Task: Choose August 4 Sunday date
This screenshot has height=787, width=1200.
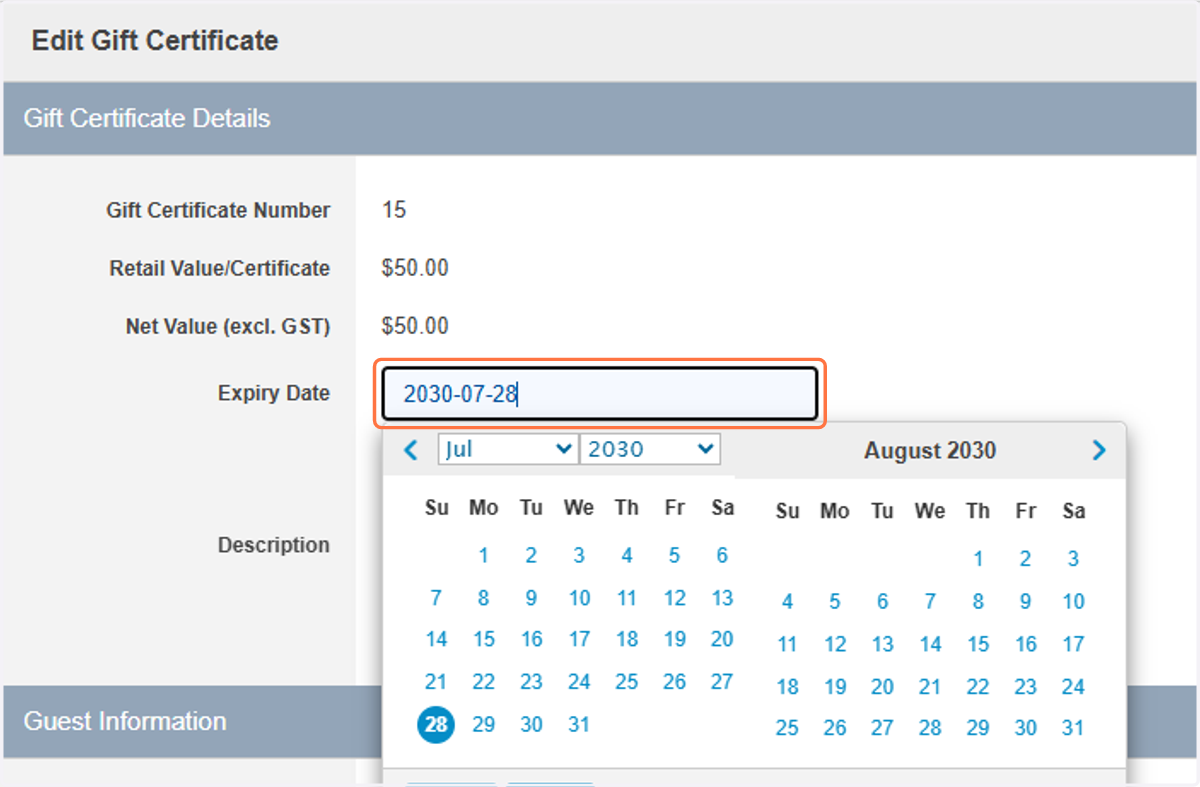Action: click(x=787, y=602)
